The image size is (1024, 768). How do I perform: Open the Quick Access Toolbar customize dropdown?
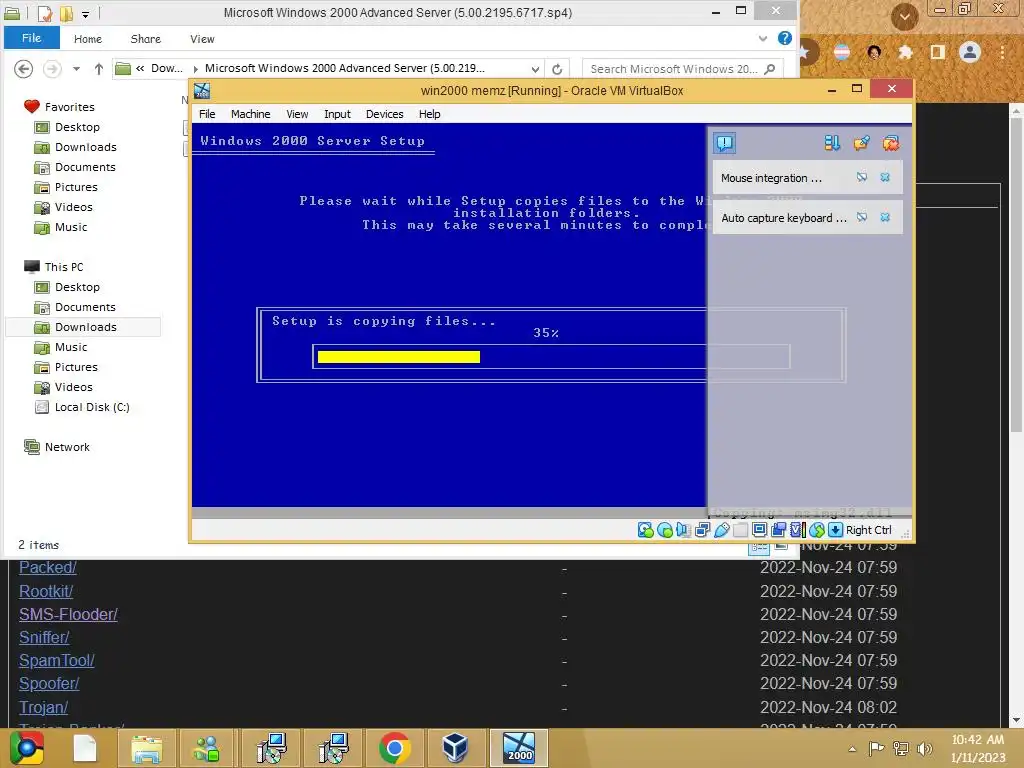click(85, 13)
